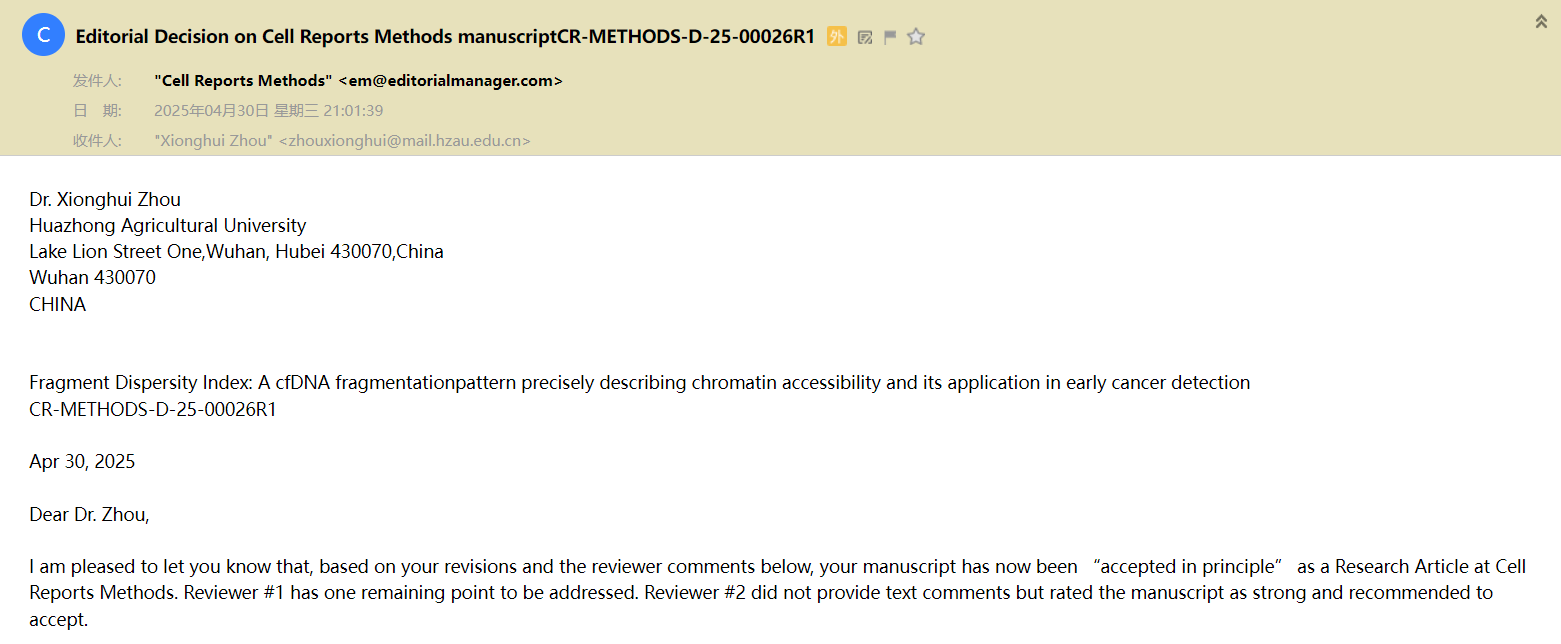The width and height of the screenshot is (1561, 644).
Task: Click the email subject Editorial Decision title
Action: click(x=445, y=37)
